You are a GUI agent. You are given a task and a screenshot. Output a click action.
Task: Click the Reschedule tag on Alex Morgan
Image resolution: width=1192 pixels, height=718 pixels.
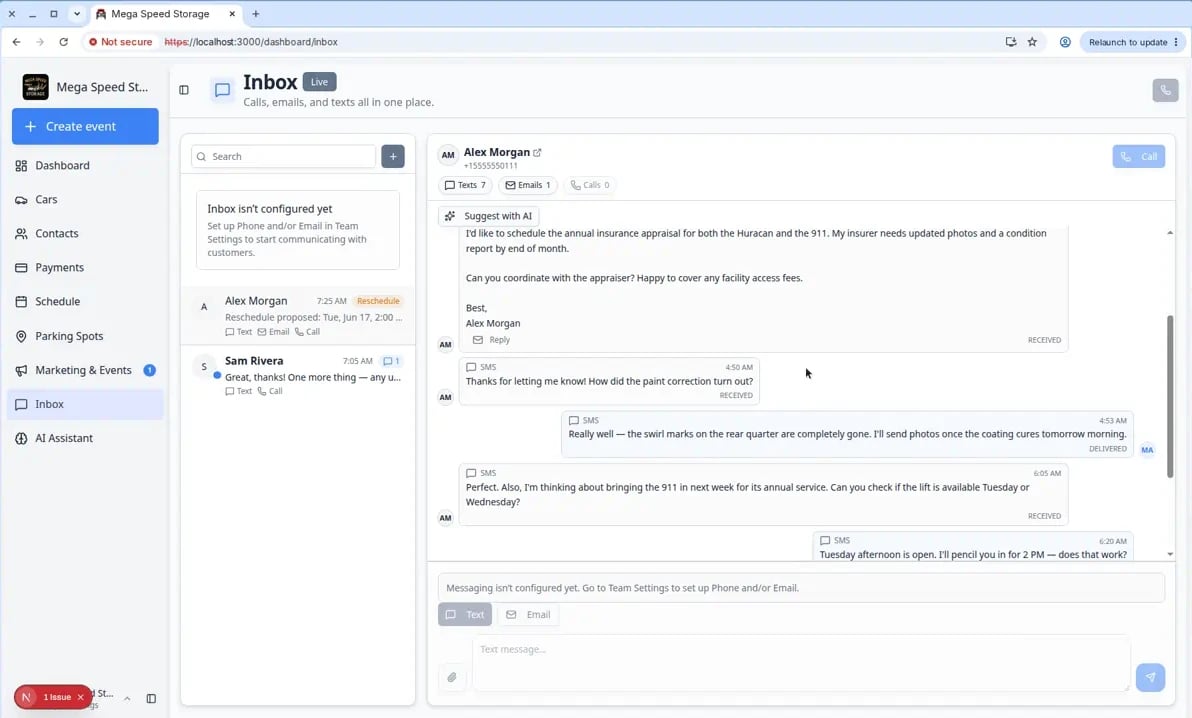pyautogui.click(x=378, y=301)
